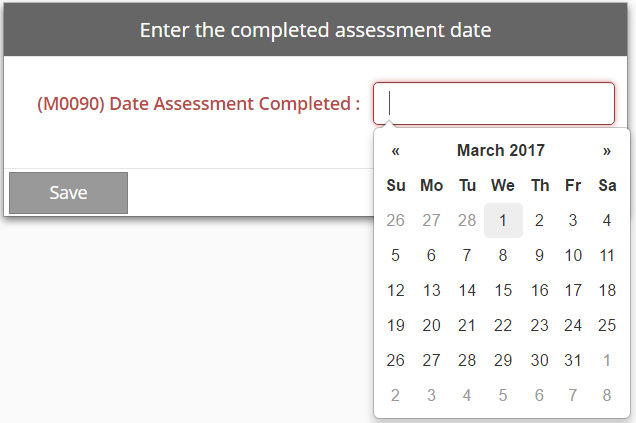
Task: Click the Save button
Action: (x=68, y=193)
